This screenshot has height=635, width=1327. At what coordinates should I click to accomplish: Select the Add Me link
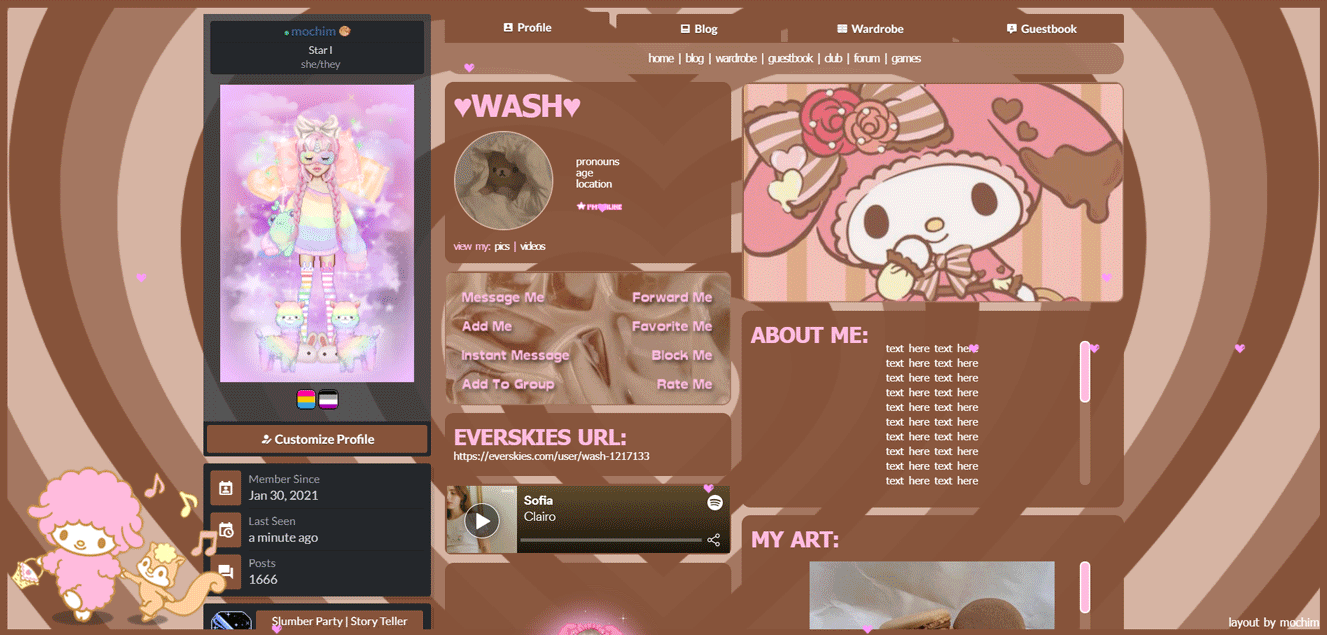pyautogui.click(x=487, y=326)
